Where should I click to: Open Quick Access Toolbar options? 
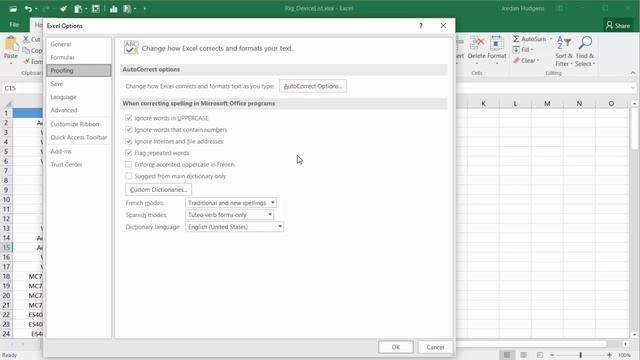pyautogui.click(x=78, y=138)
